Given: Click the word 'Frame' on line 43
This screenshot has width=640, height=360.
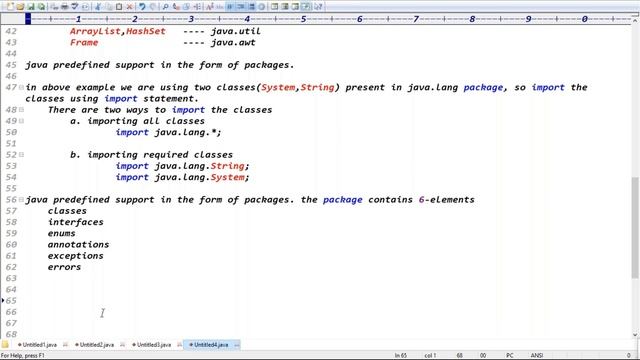Looking at the screenshot, I should (84, 42).
